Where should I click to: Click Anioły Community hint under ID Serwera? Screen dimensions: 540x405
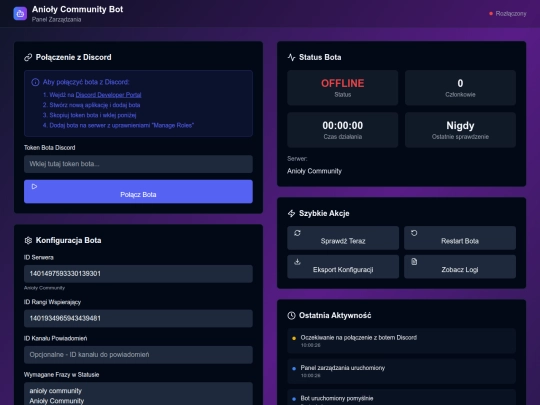44,288
